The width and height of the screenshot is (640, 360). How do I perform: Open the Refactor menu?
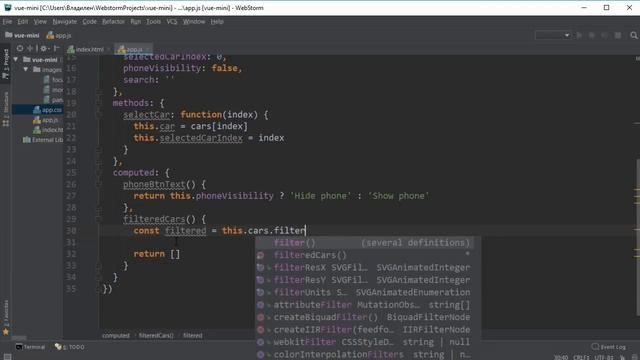(113, 22)
